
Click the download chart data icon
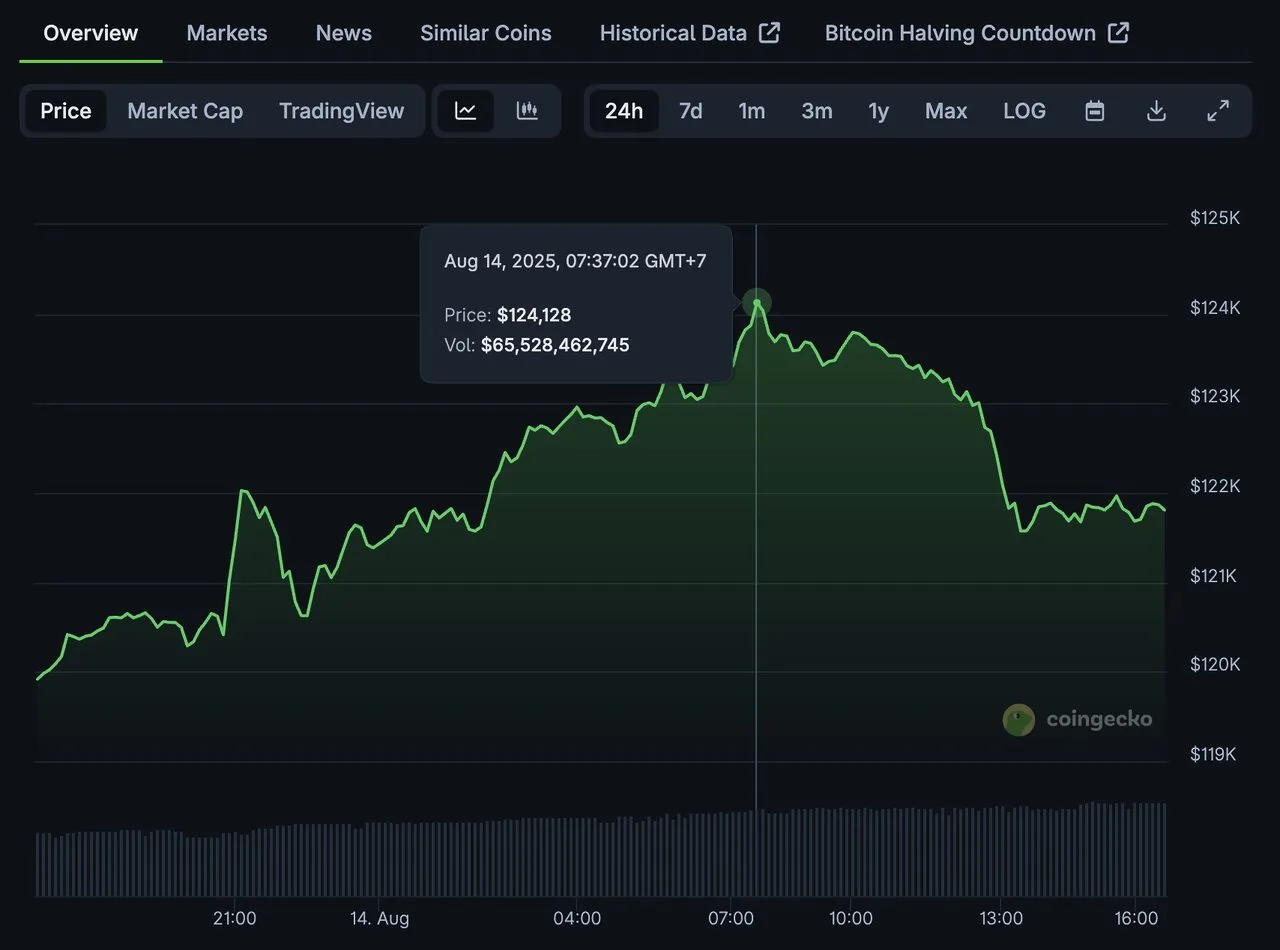[1156, 111]
